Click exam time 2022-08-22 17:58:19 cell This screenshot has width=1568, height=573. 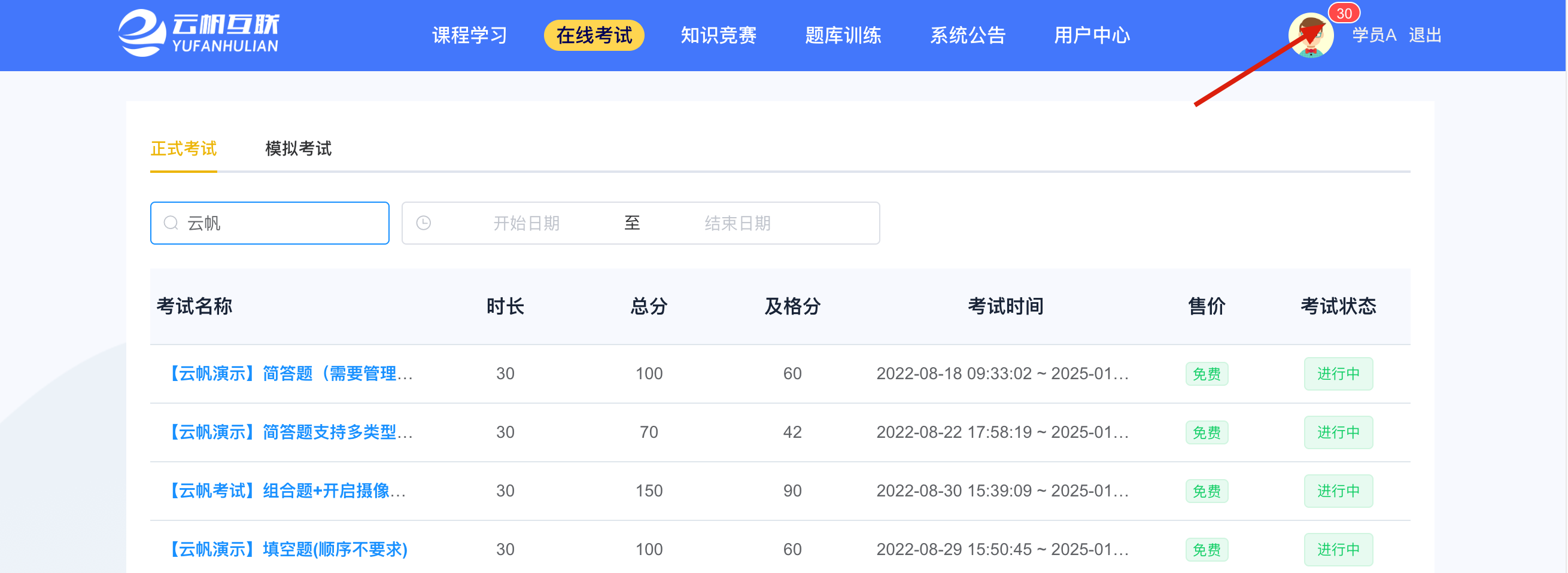(x=1002, y=432)
